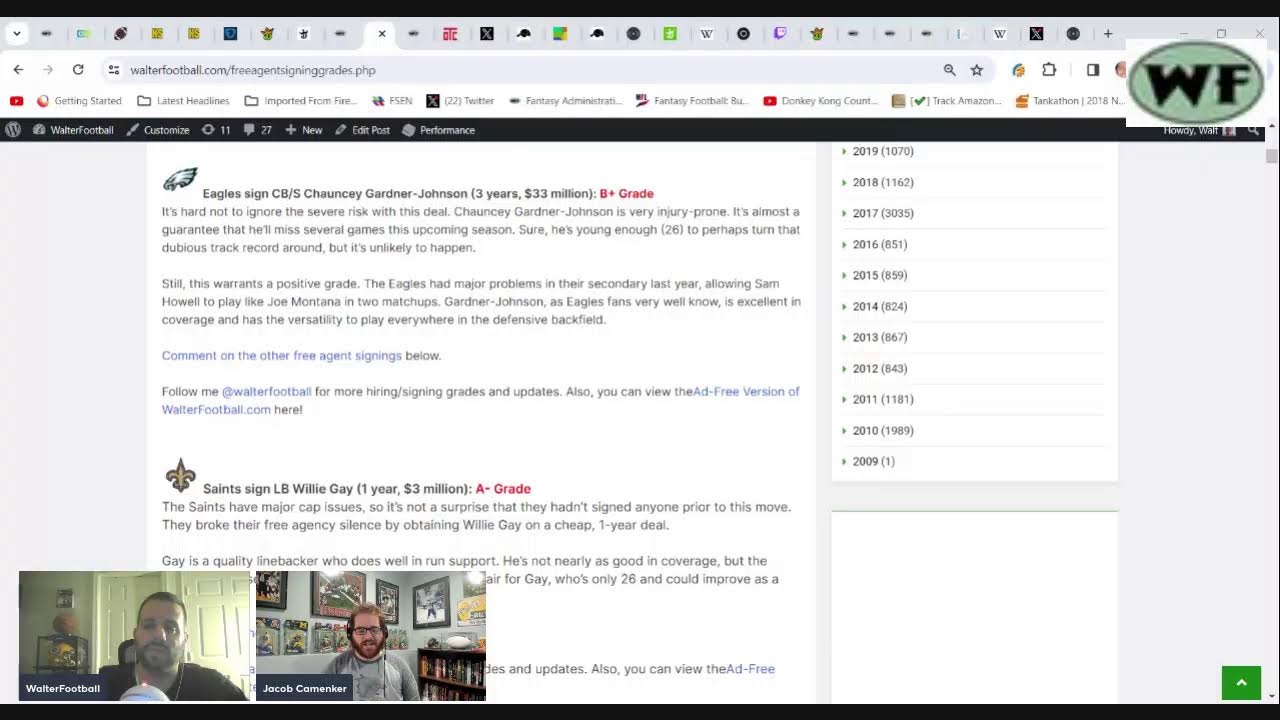Viewport: 1280px width, 720px height.
Task: Click the address bar URL field
Action: [530, 70]
